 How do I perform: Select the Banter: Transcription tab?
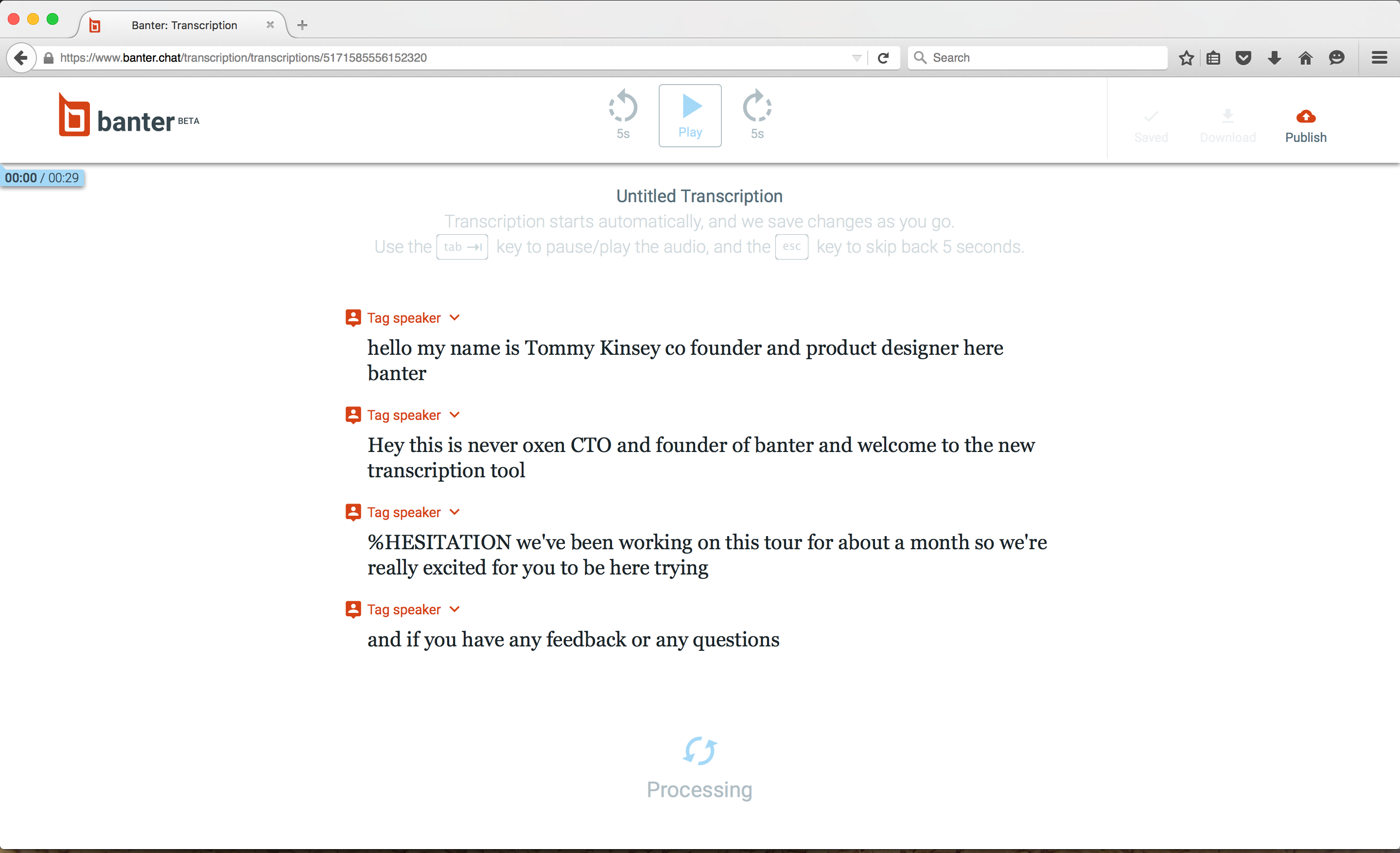[184, 25]
